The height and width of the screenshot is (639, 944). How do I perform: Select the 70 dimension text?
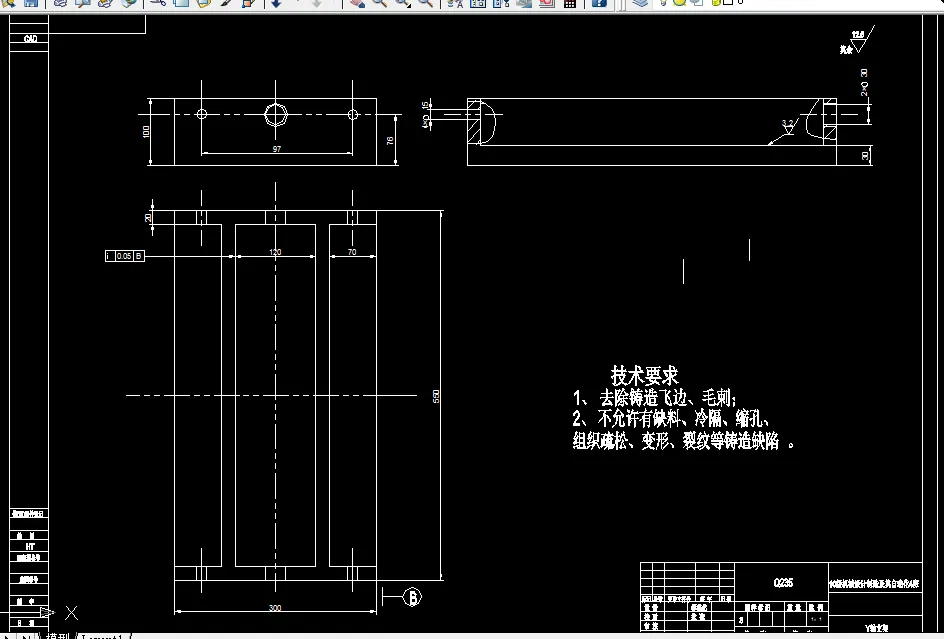click(352, 252)
